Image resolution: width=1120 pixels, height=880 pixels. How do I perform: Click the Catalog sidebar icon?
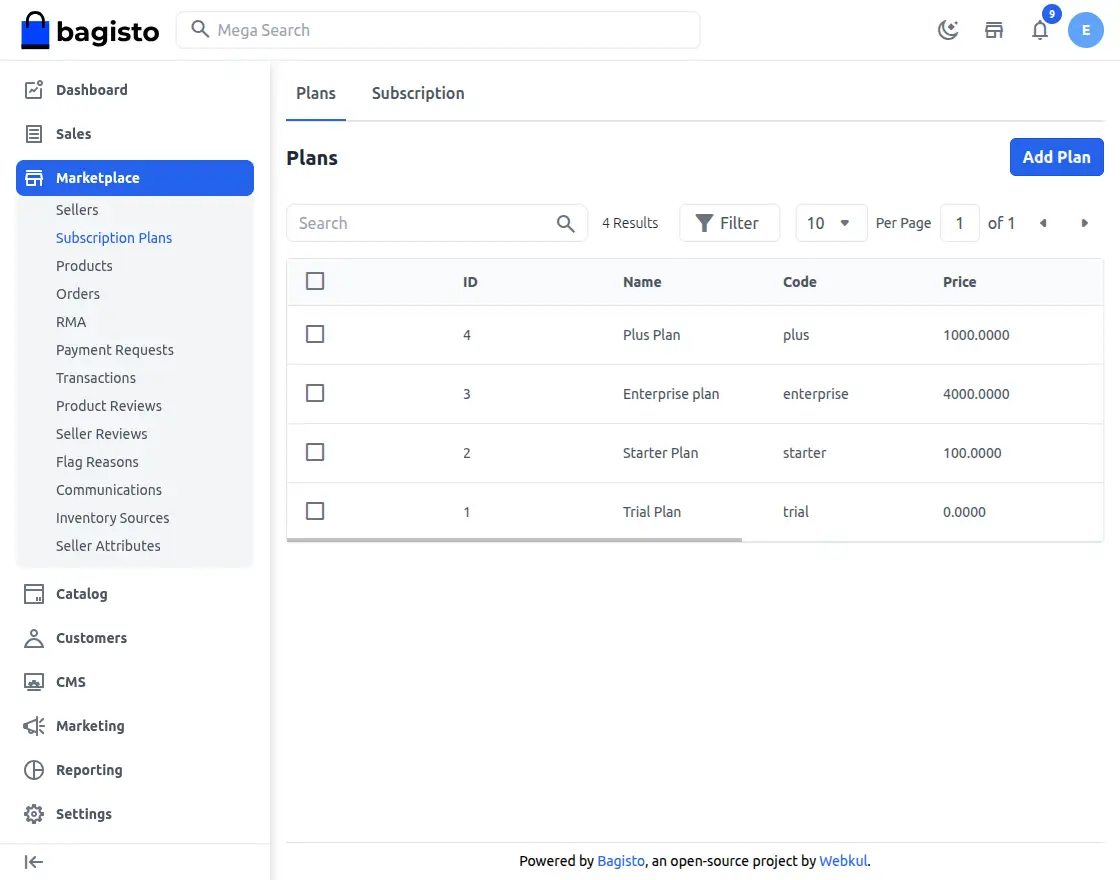click(x=34, y=593)
